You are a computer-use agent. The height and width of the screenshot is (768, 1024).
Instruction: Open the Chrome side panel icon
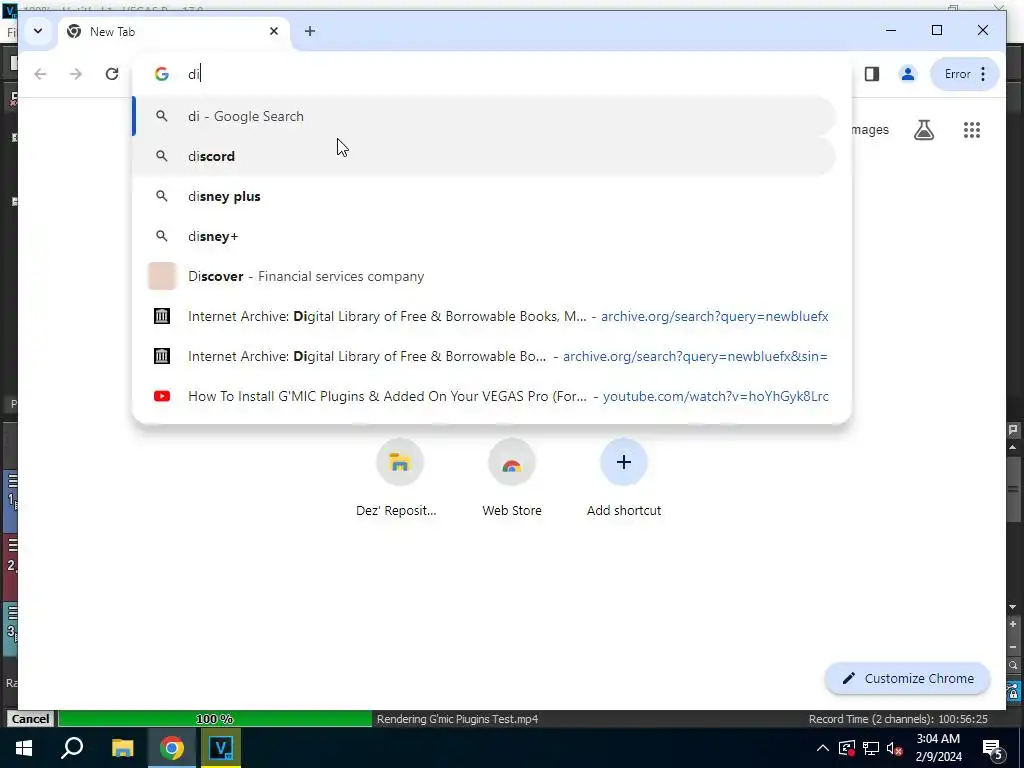tap(871, 74)
